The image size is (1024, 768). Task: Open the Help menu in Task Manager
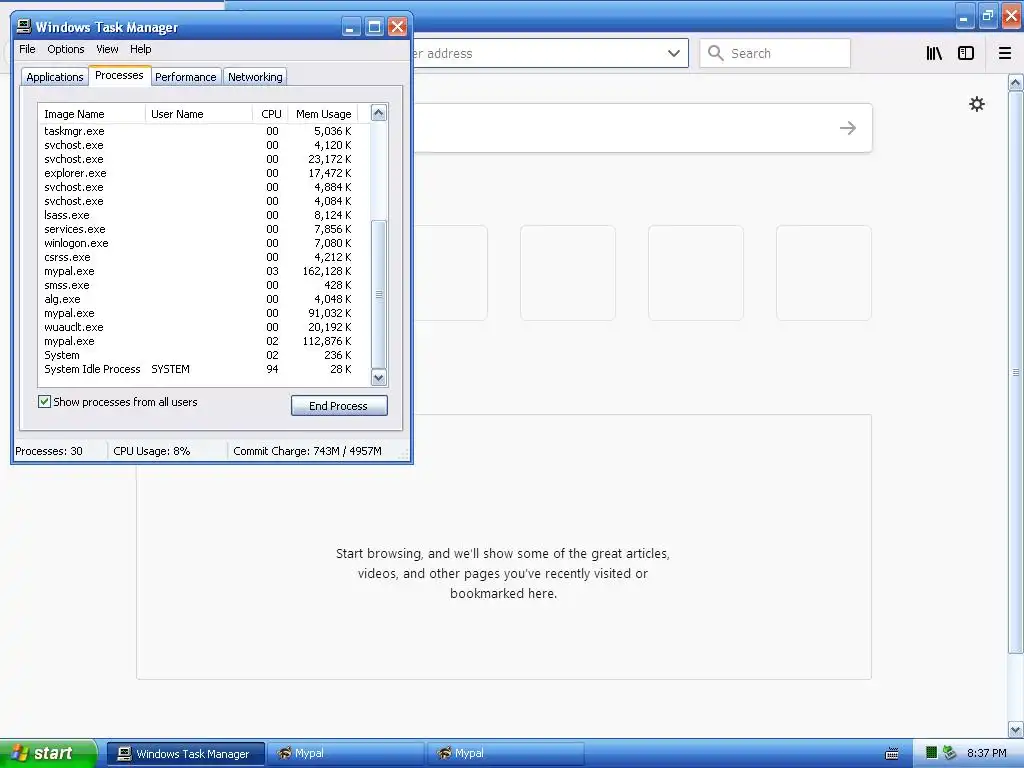[x=140, y=49]
